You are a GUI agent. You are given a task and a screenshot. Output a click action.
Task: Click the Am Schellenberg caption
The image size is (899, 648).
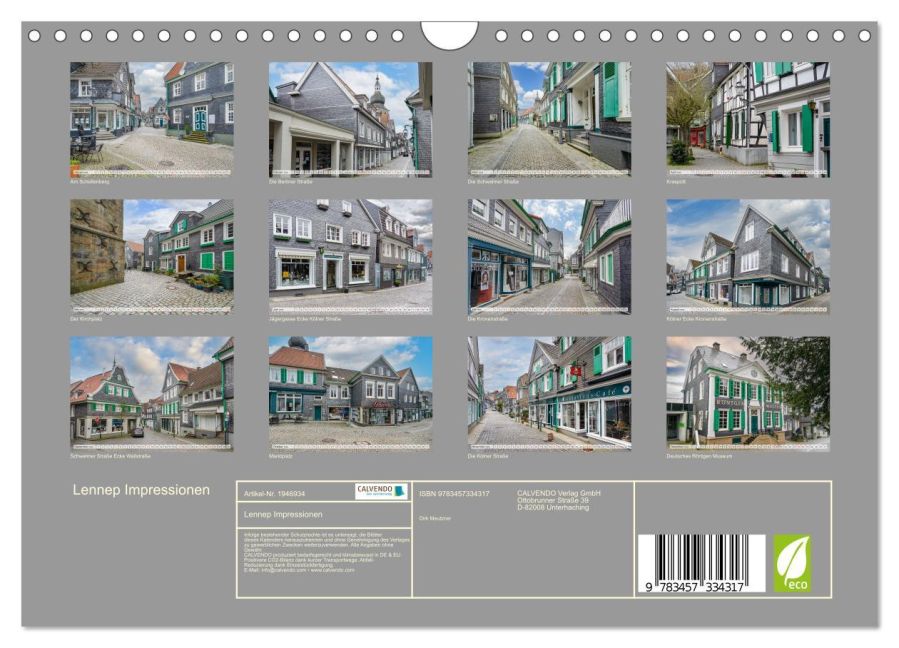click(89, 182)
